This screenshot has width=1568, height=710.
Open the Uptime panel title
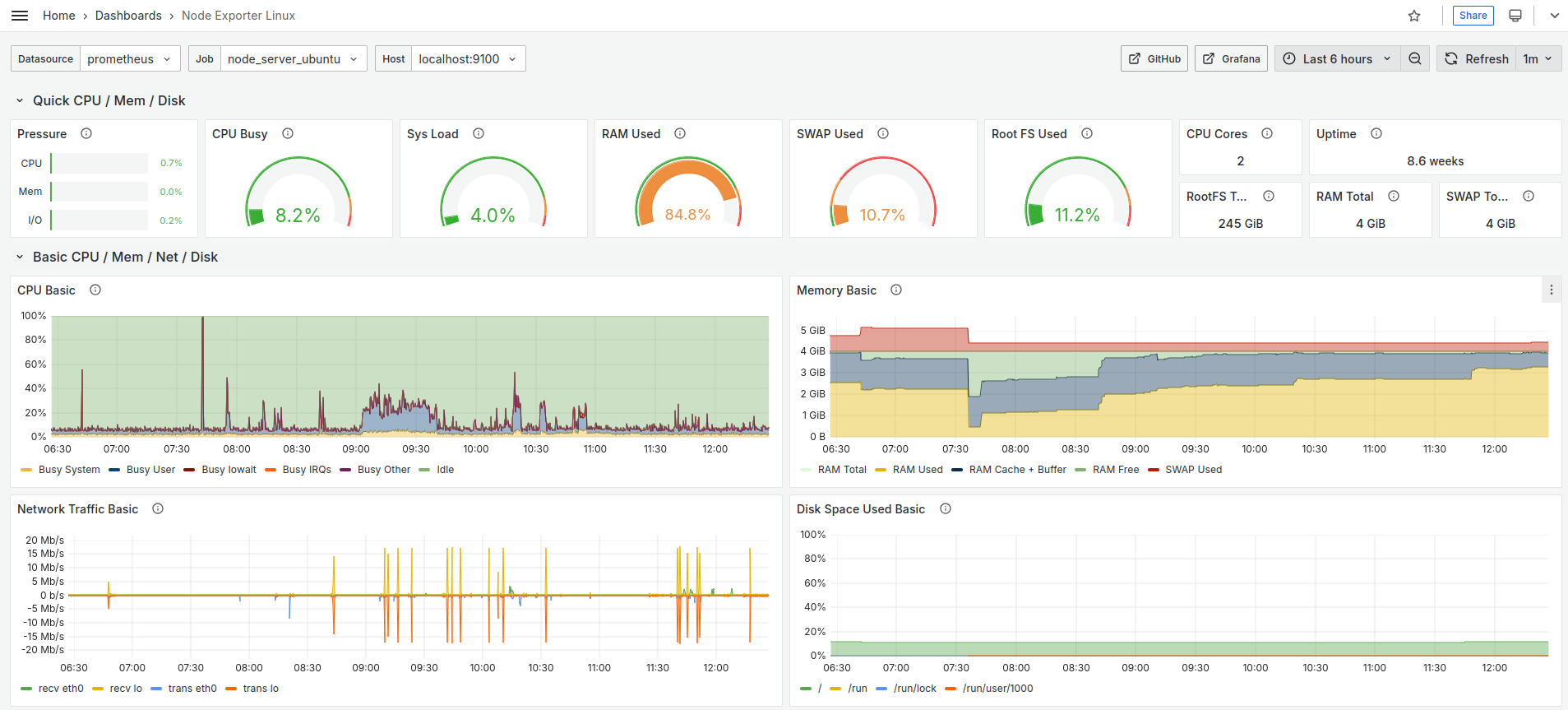[x=1336, y=133]
